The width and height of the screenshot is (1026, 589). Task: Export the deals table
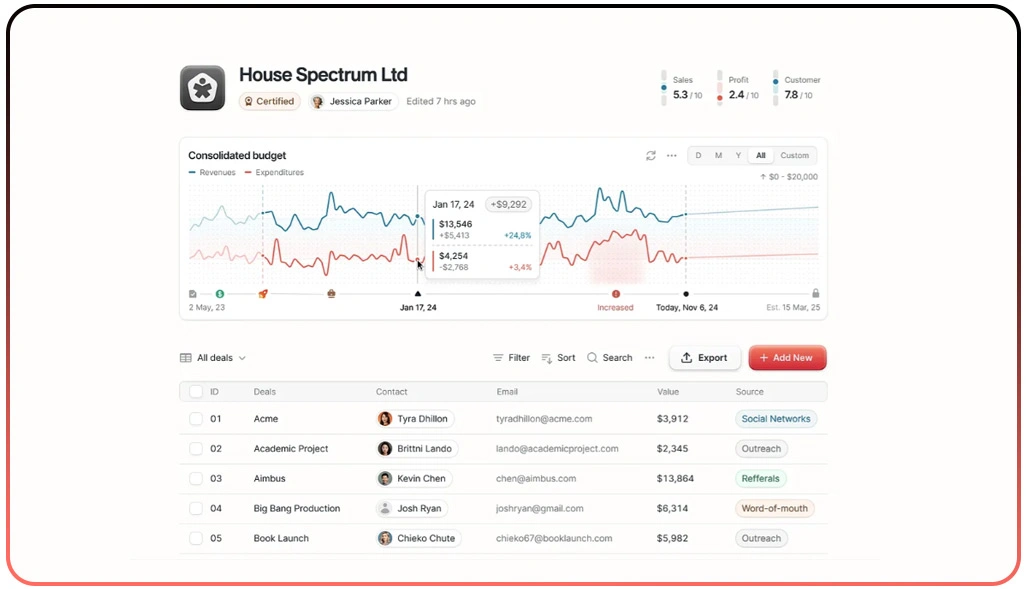(704, 357)
